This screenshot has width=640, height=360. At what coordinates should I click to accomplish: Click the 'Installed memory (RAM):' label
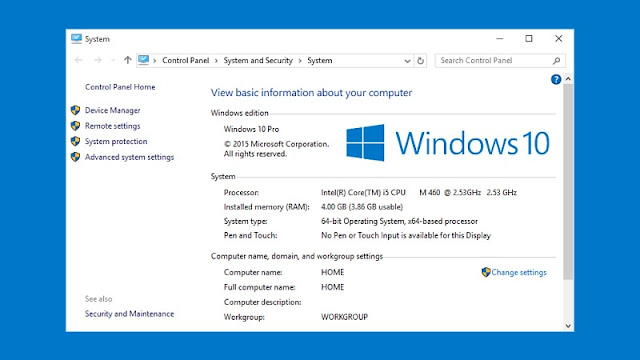pyautogui.click(x=267, y=207)
